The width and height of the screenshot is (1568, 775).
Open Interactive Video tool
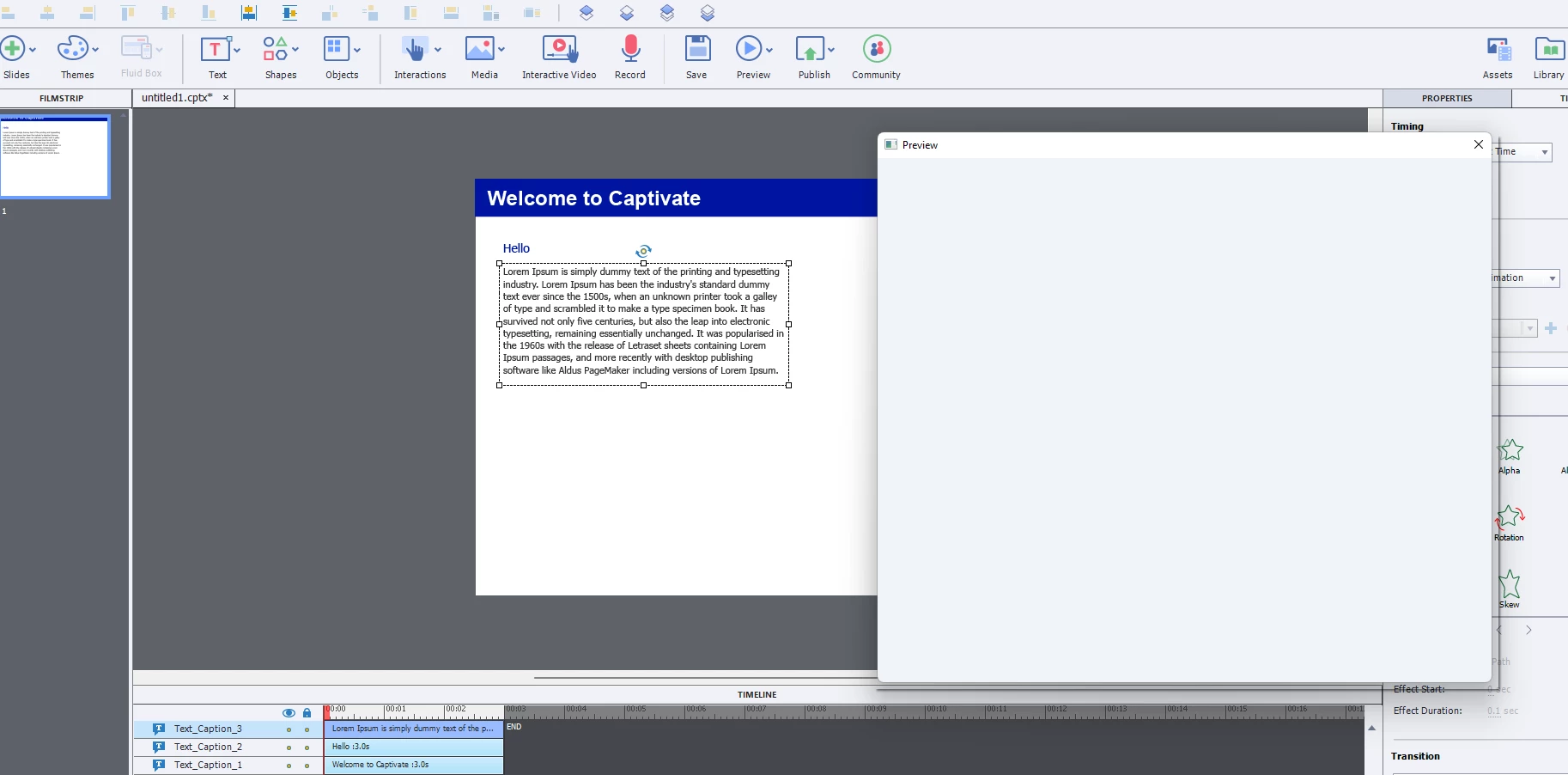point(559,49)
